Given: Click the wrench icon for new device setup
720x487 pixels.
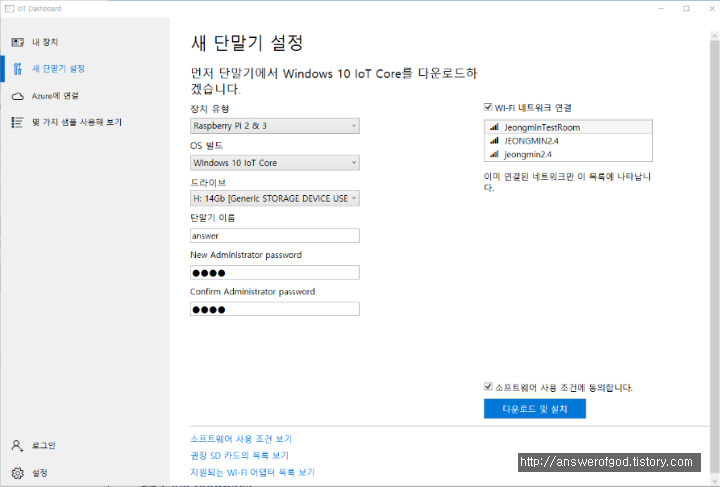Looking at the screenshot, I should [x=17, y=69].
